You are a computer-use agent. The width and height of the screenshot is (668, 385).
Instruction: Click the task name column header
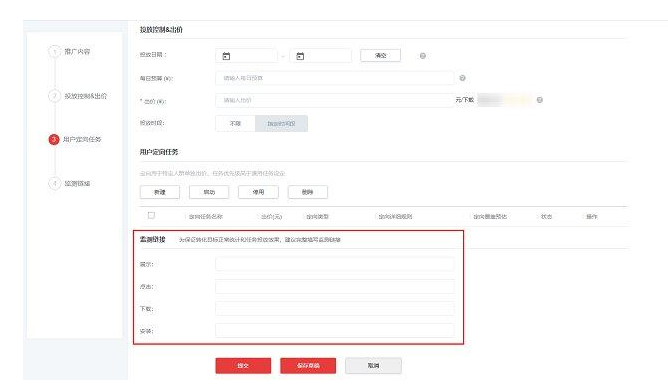[x=206, y=217]
